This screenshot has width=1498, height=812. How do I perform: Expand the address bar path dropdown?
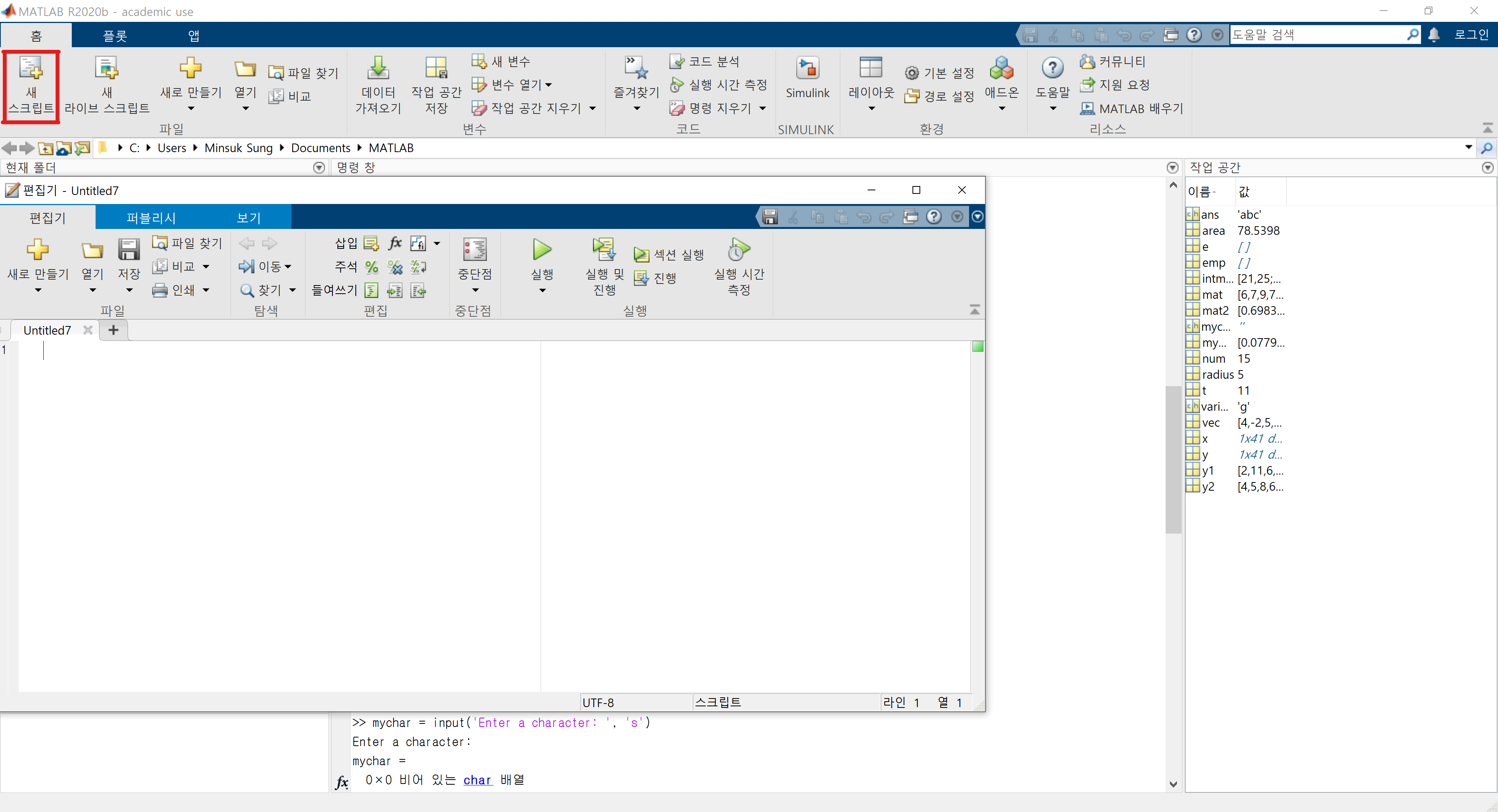[x=1468, y=148]
